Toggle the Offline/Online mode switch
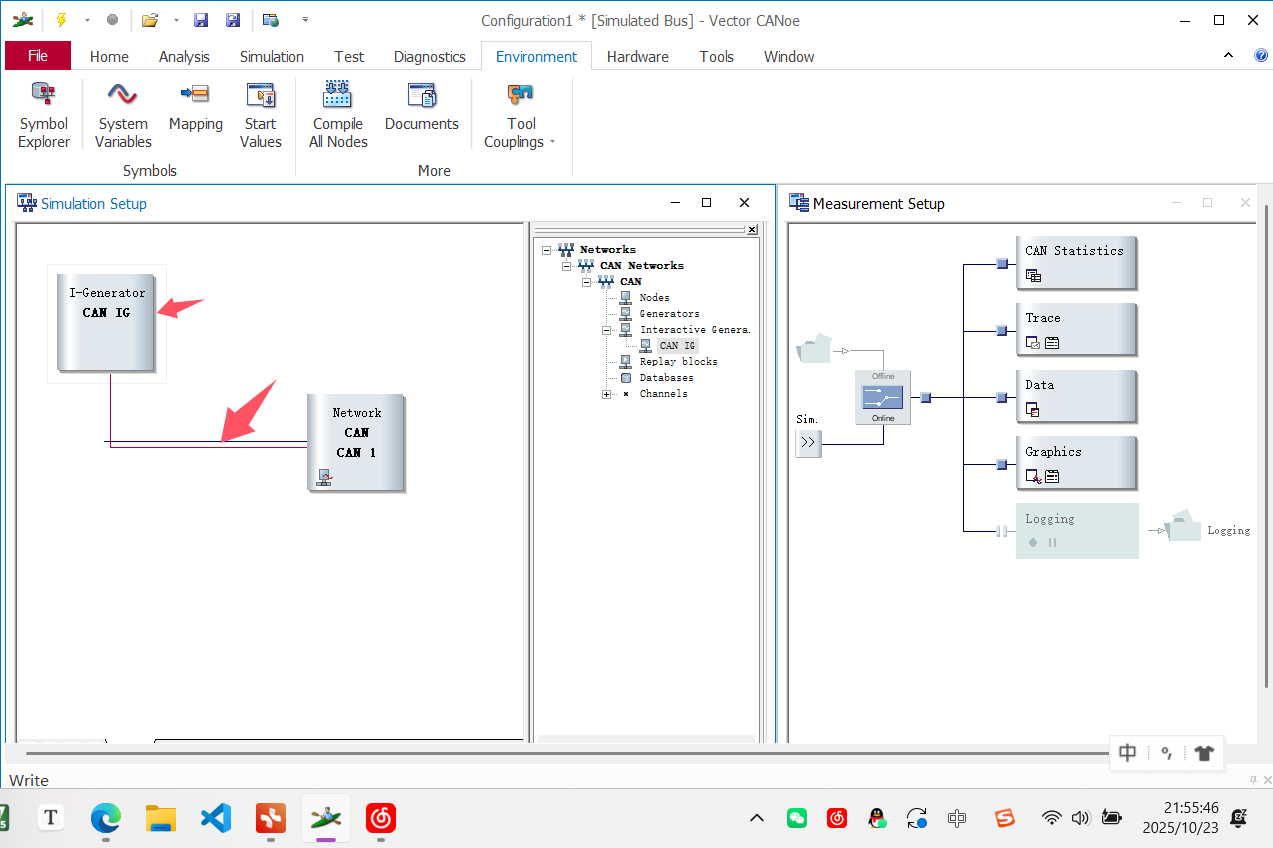The height and width of the screenshot is (848, 1273). click(883, 397)
